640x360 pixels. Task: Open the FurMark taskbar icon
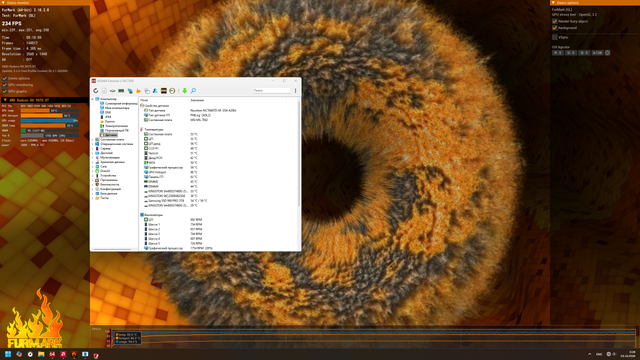74,354
